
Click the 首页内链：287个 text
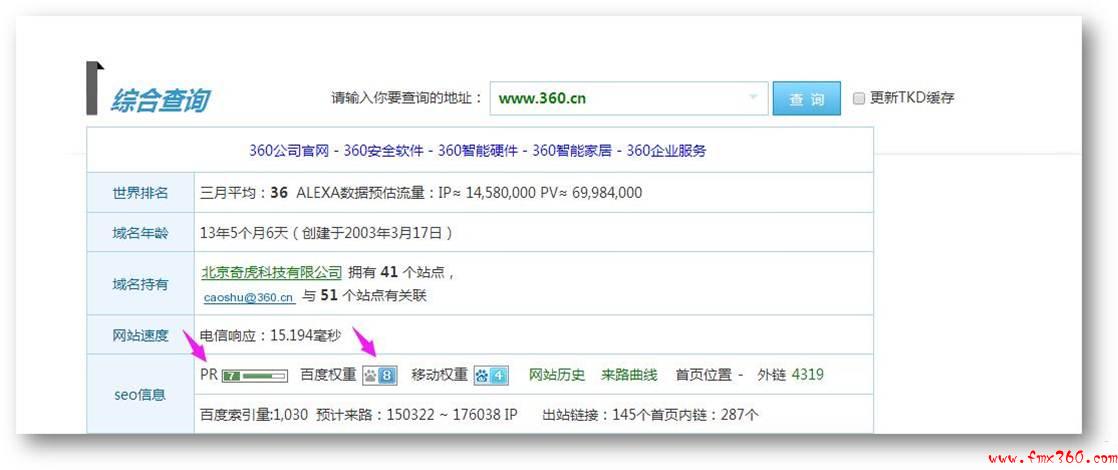(703, 414)
